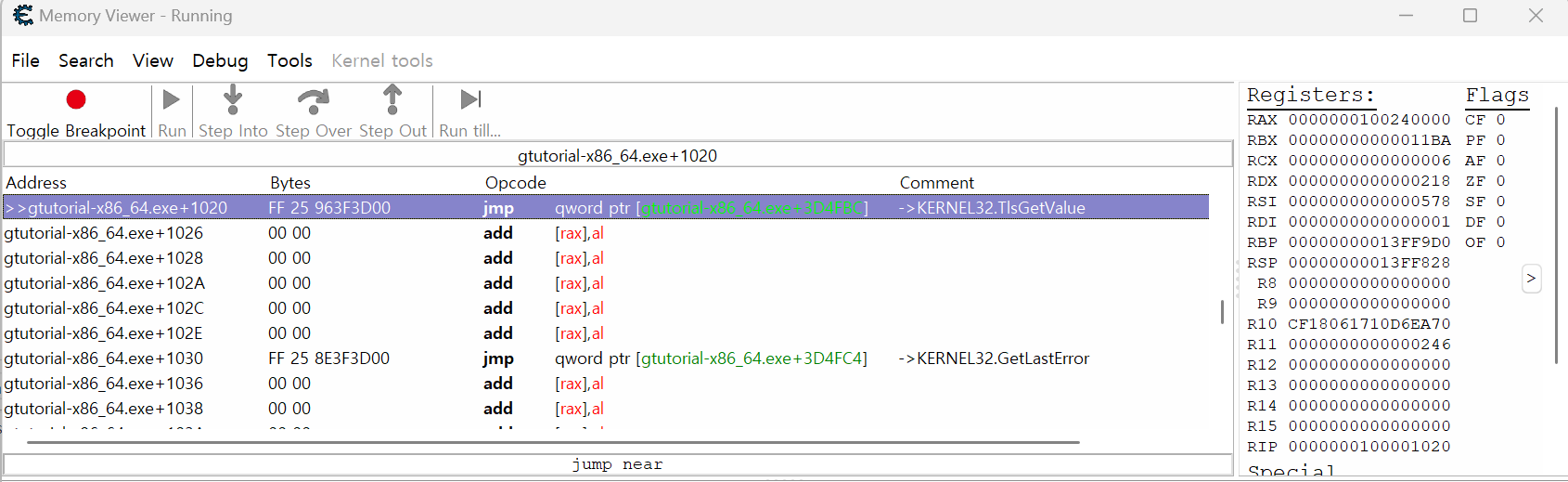Screen dimensions: 1568x482
Task: Click the Opcode column header
Action: click(x=516, y=183)
